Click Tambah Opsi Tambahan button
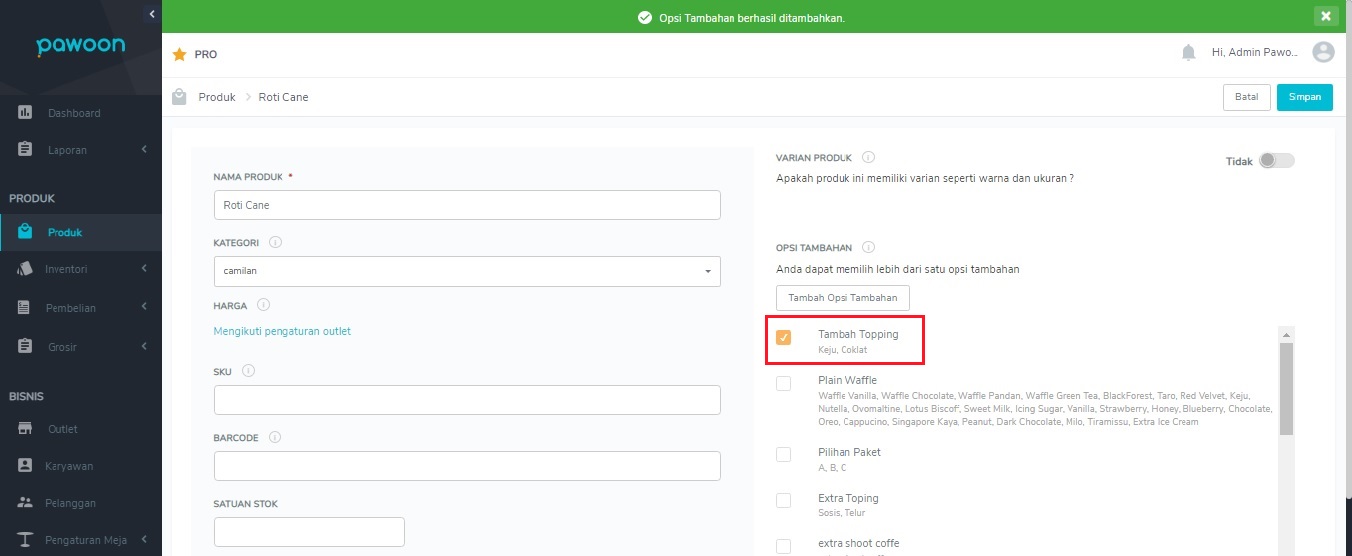Screen dimensions: 1352x556 843,298
